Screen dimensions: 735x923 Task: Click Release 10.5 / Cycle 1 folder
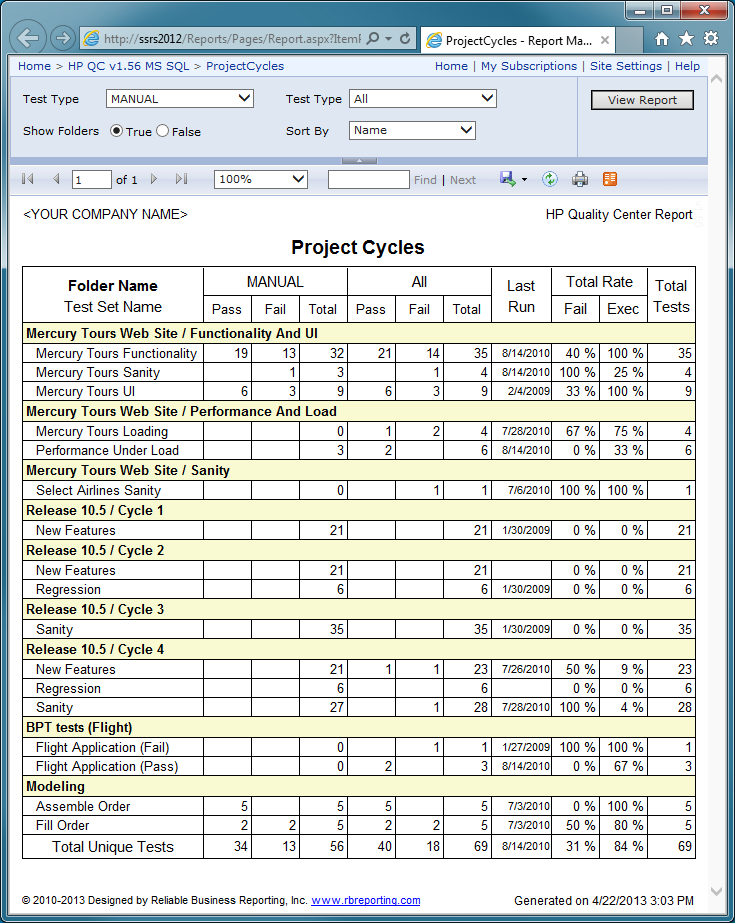(95, 510)
